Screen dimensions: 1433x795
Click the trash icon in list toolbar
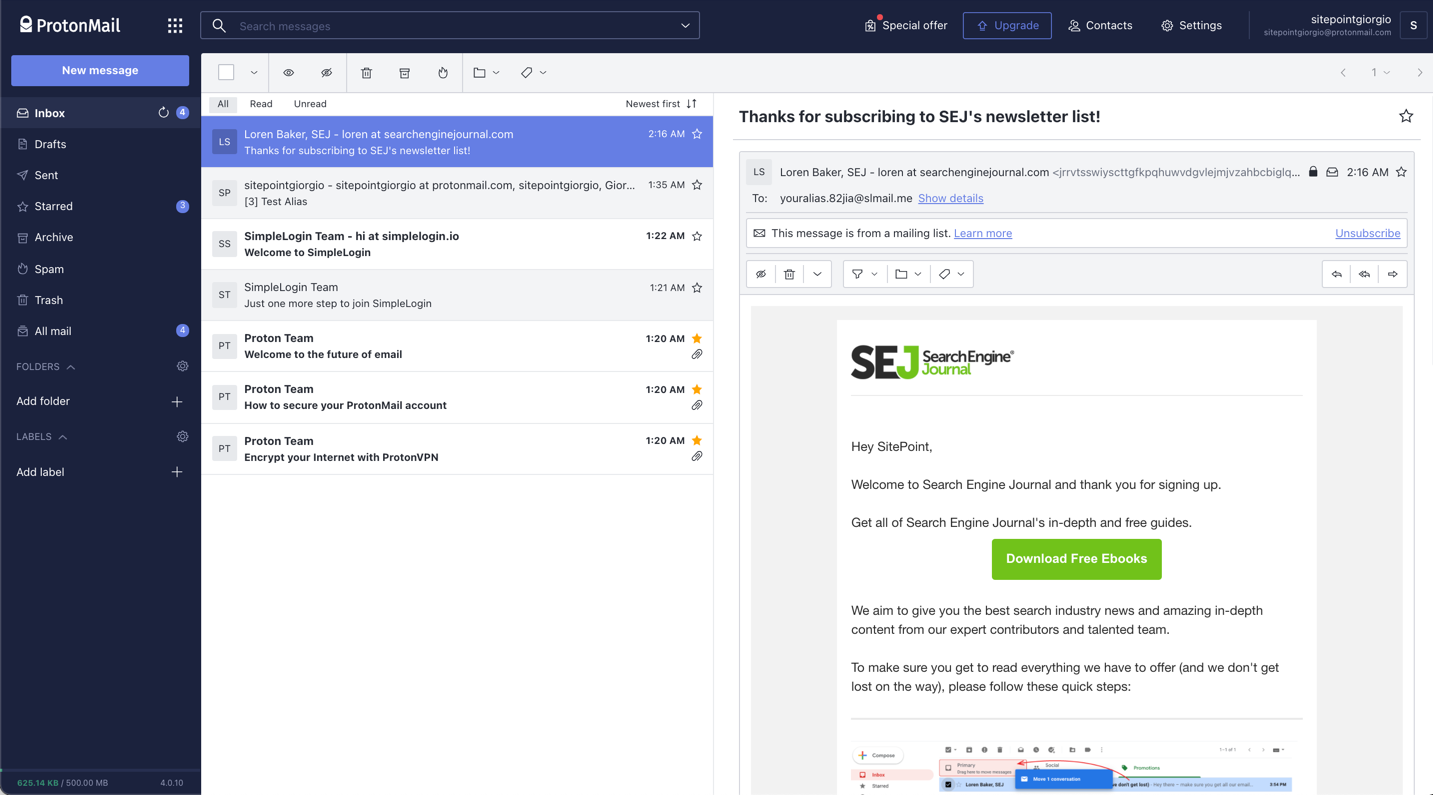[366, 73]
